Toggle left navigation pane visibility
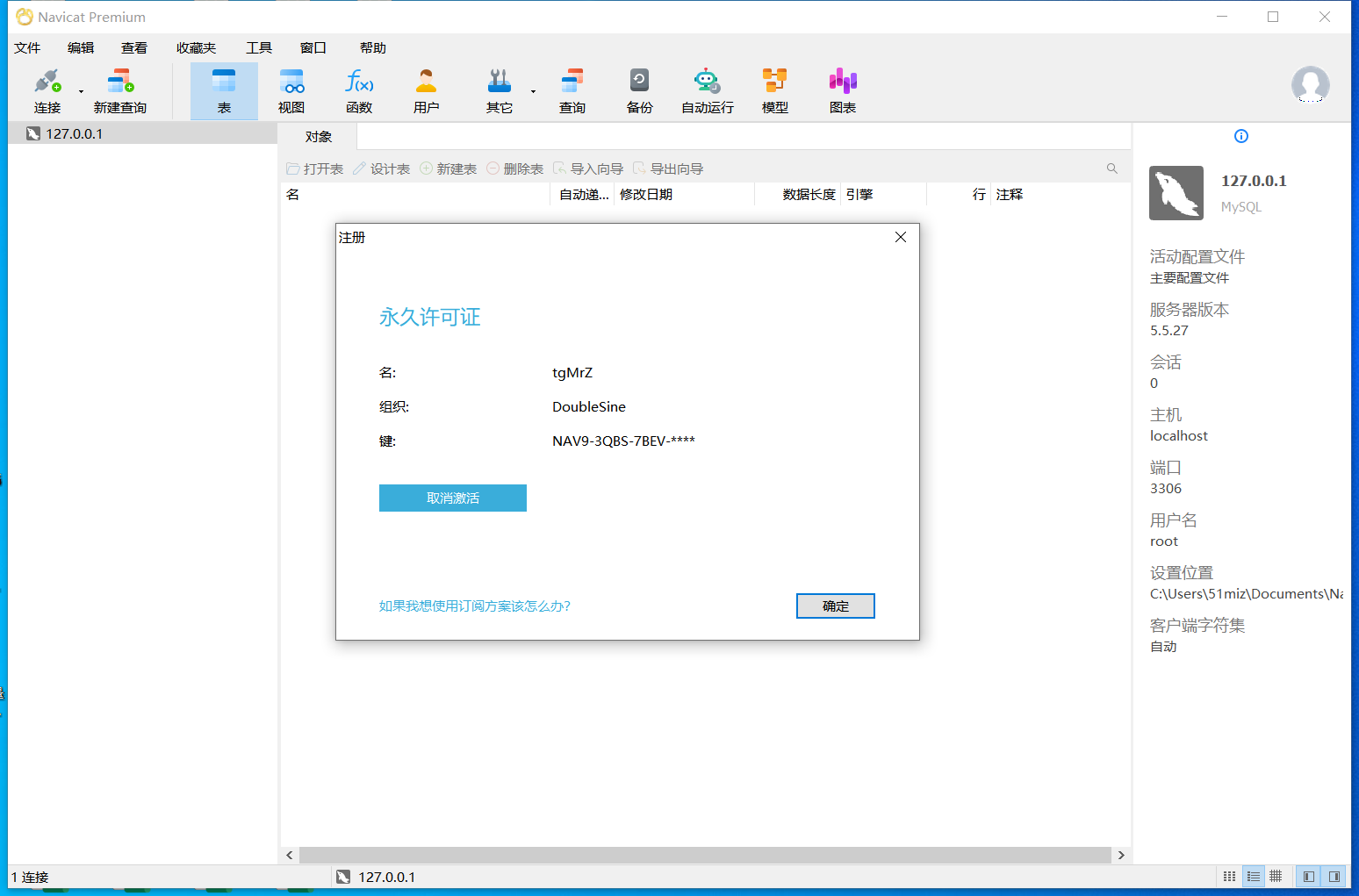Screen dimensions: 1359x896 click(x=1309, y=876)
